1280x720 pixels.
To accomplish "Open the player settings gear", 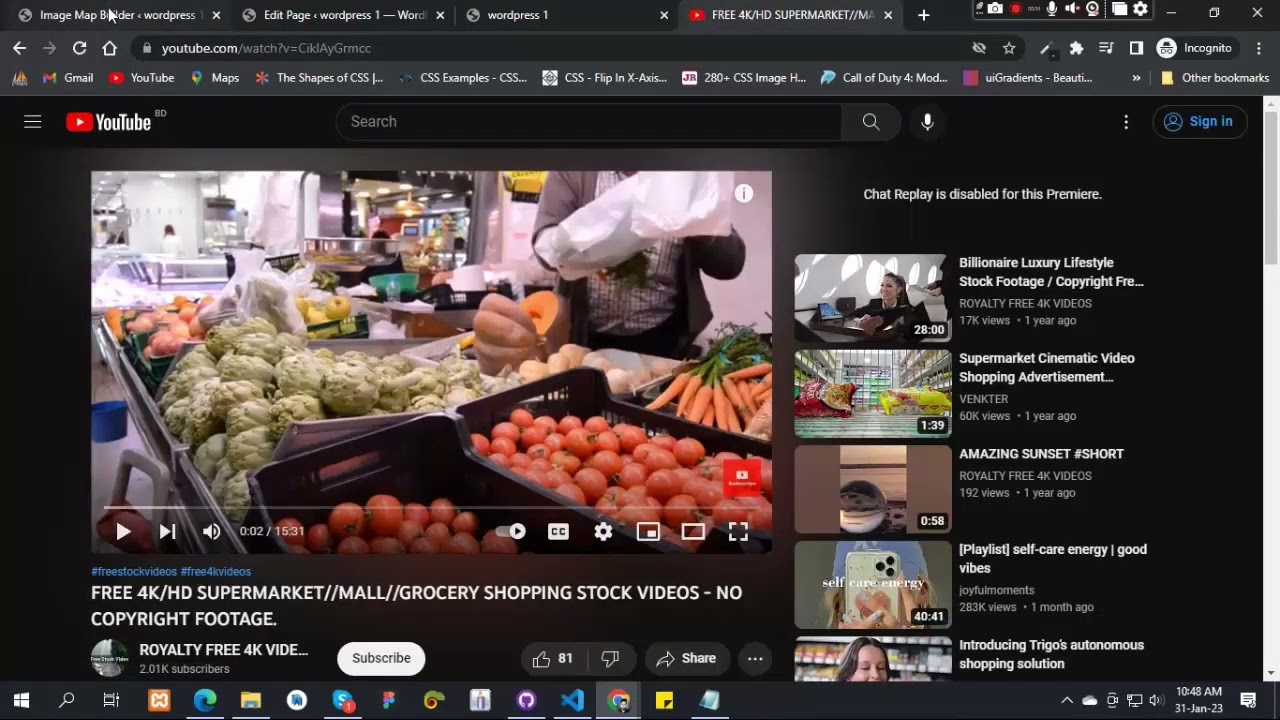I will pyautogui.click(x=603, y=532).
